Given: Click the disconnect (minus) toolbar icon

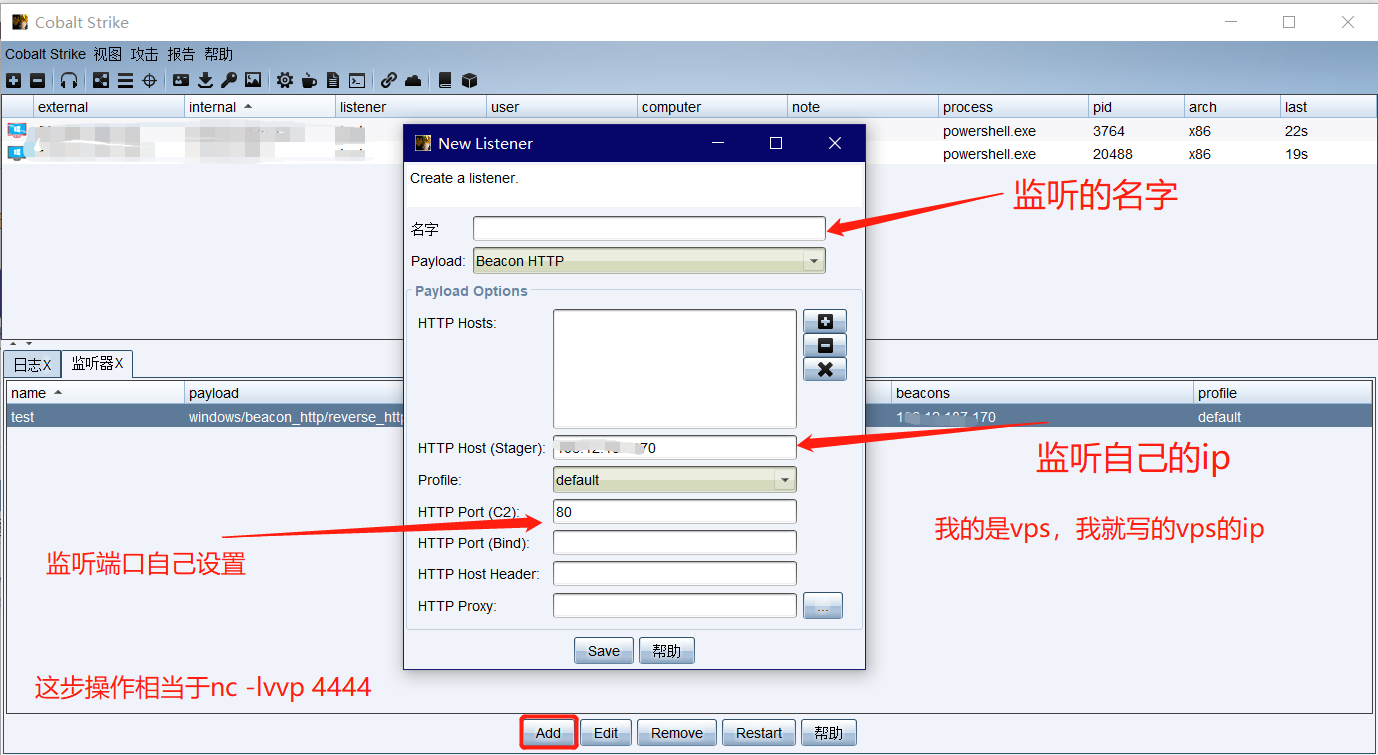Looking at the screenshot, I should click(37, 80).
